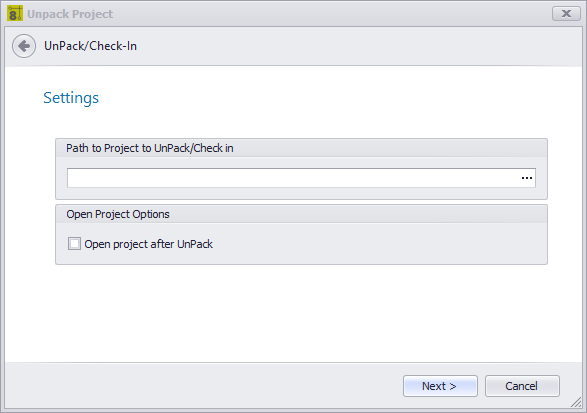Image resolution: width=587 pixels, height=413 pixels.
Task: Click the 'Open project after UnPack' label text
Action: pyautogui.click(x=148, y=244)
